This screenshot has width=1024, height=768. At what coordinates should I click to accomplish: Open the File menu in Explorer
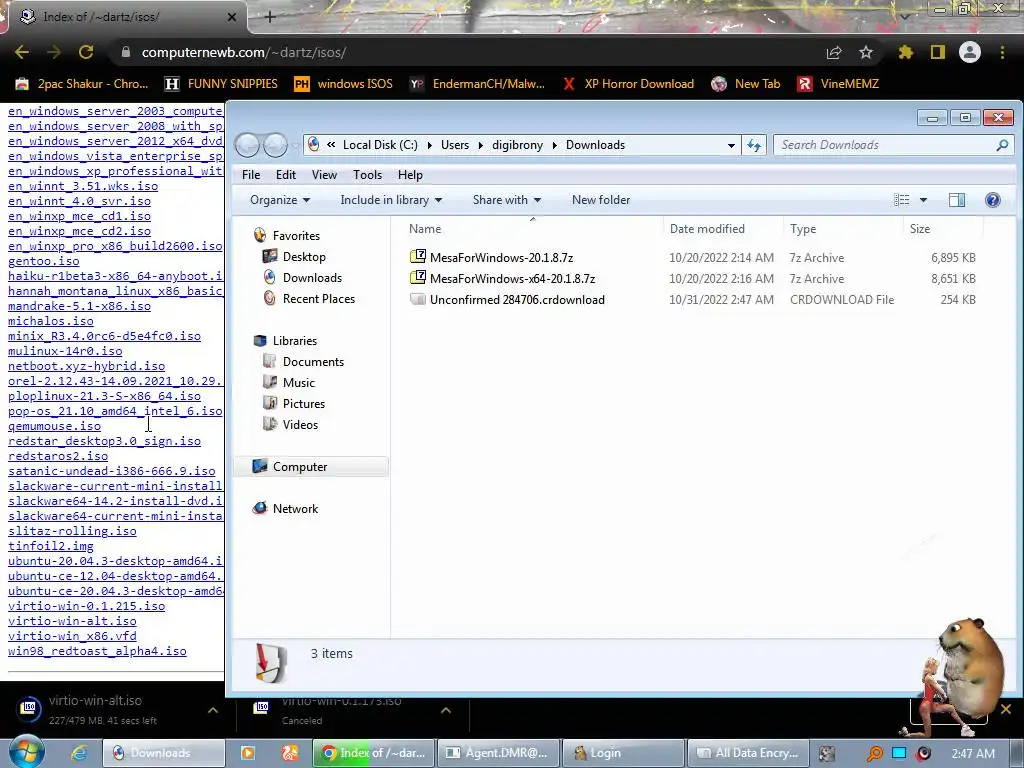tap(251, 175)
